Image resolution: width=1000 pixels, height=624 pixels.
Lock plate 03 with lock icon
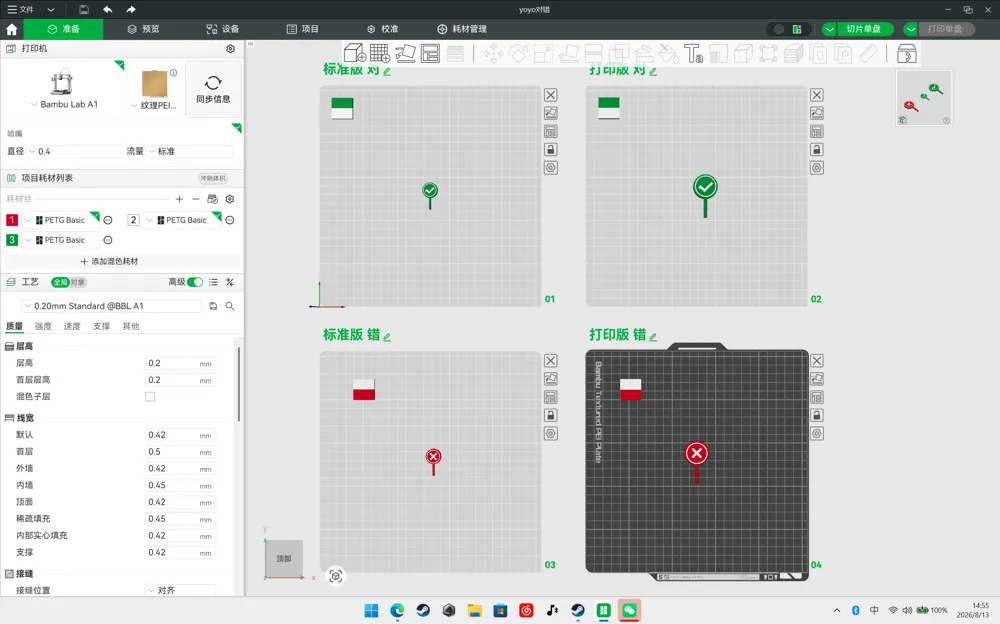550,415
